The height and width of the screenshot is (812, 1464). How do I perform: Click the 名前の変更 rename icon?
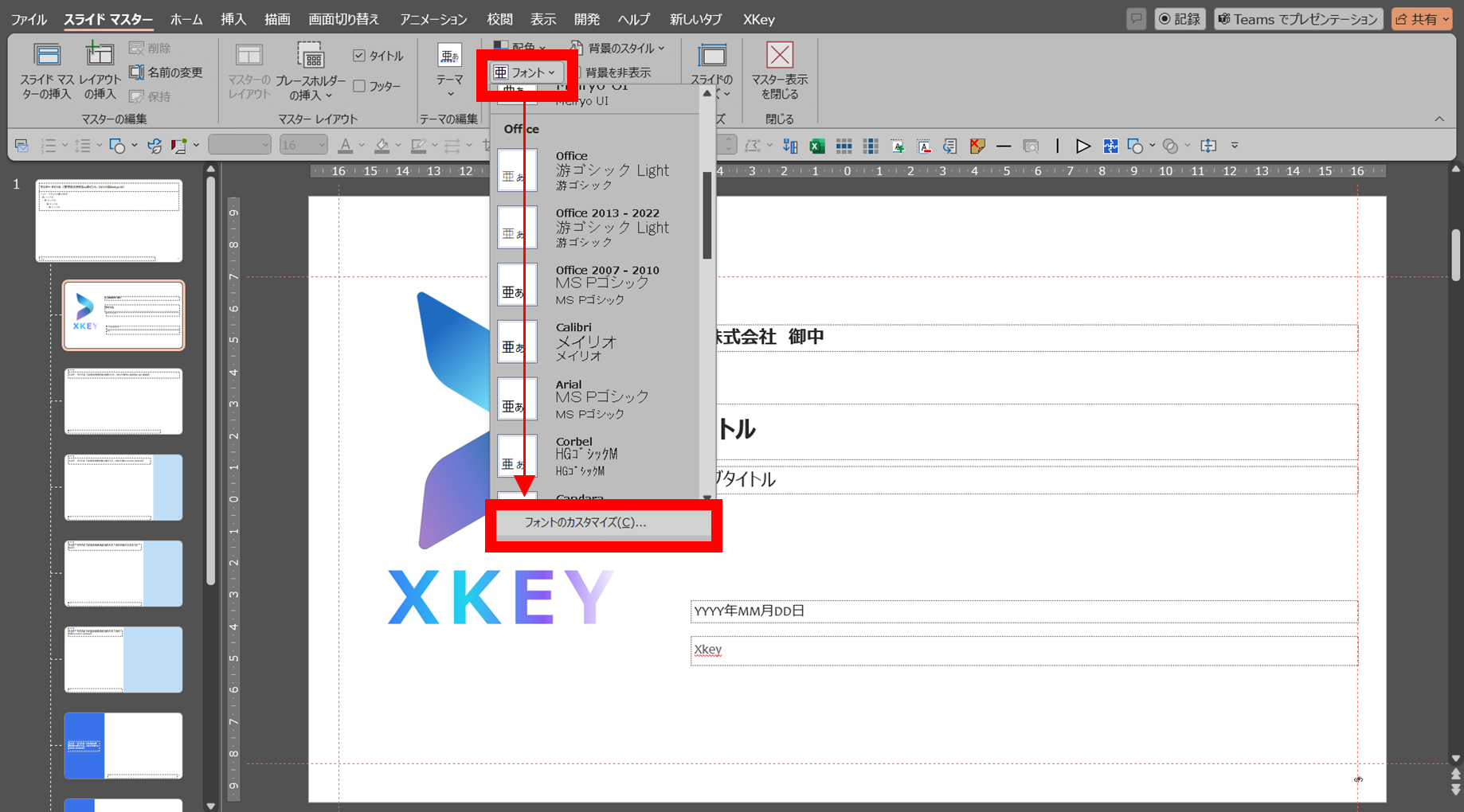point(136,72)
